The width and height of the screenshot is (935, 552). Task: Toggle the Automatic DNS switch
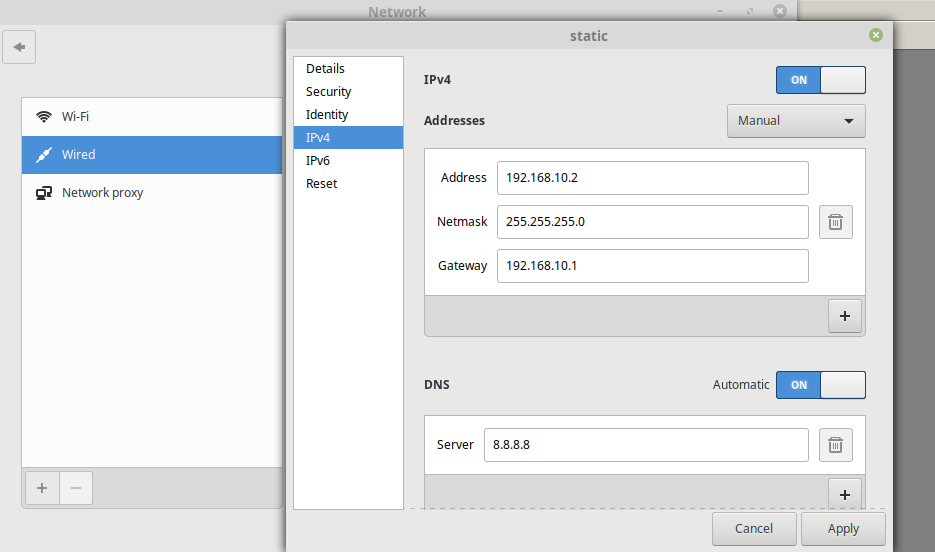[x=821, y=385]
